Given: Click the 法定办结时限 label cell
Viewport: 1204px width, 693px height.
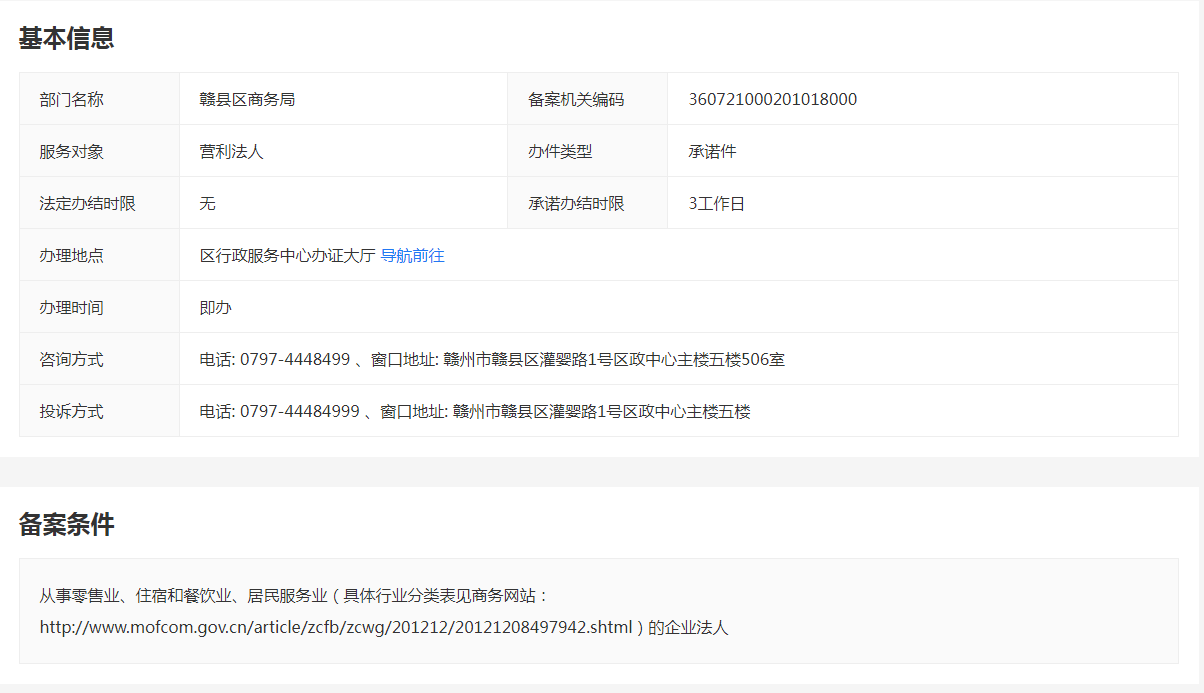Looking at the screenshot, I should click(99, 203).
